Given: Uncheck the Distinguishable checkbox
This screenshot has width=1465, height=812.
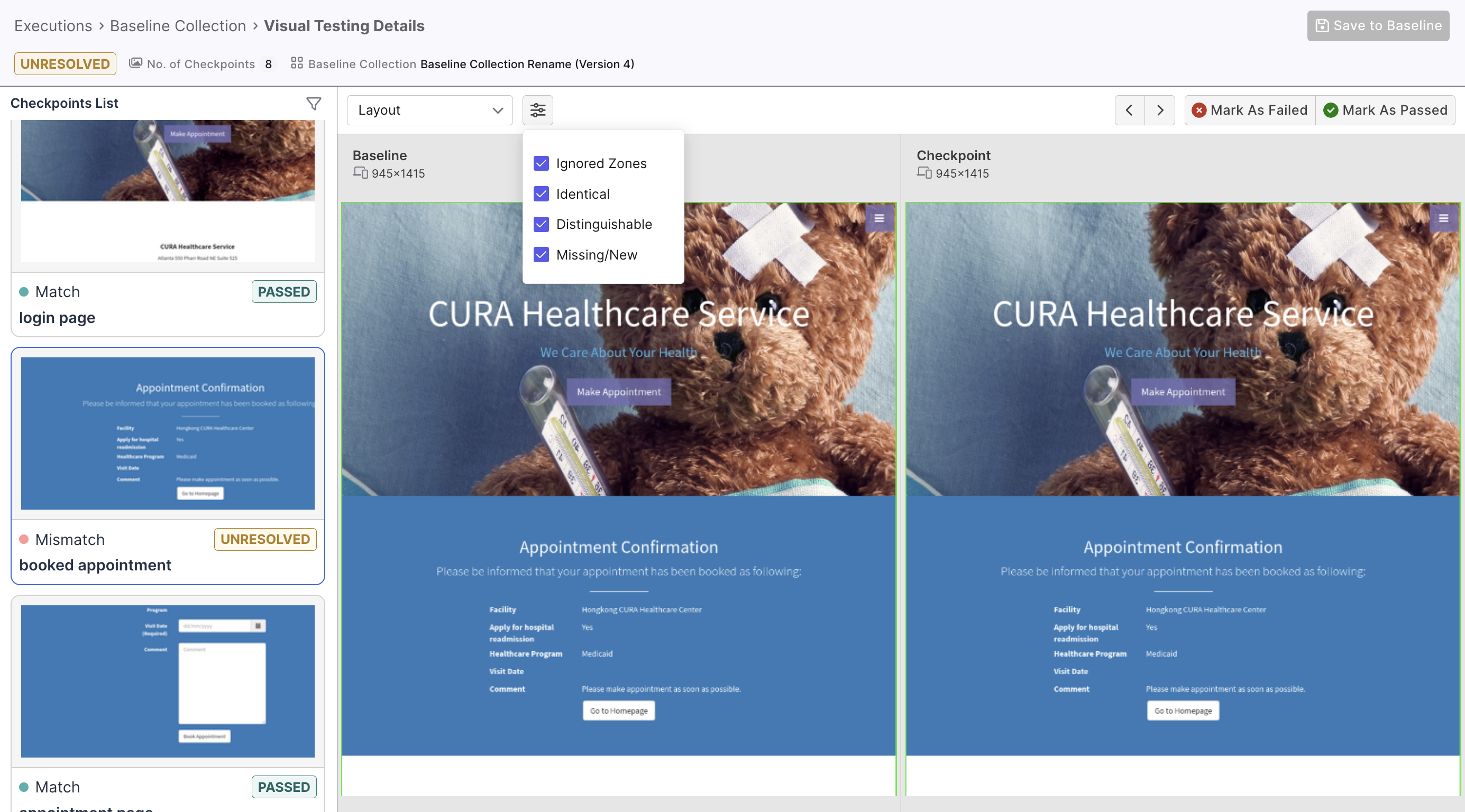Looking at the screenshot, I should pyautogui.click(x=542, y=224).
